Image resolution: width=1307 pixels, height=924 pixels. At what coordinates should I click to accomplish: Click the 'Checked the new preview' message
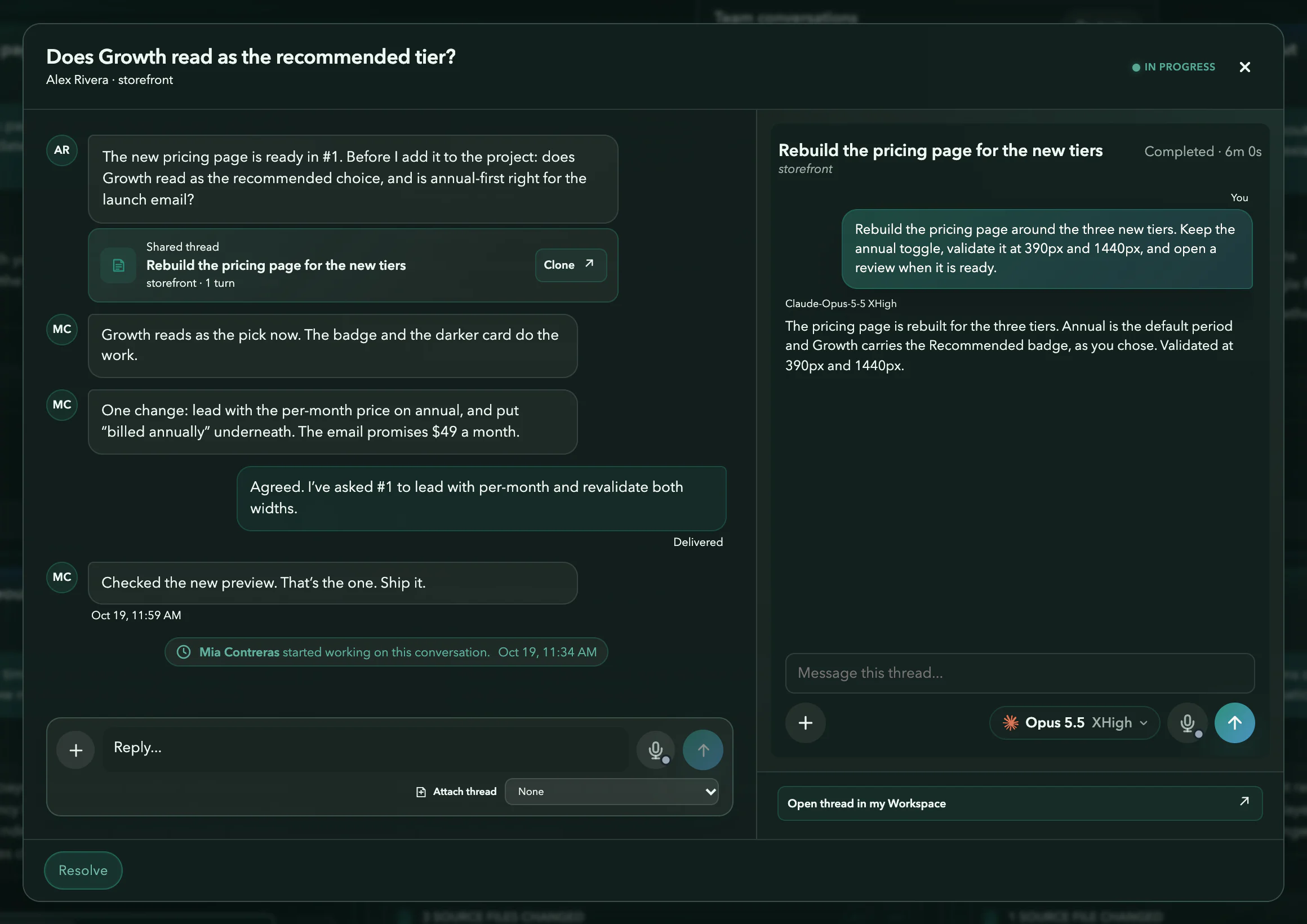[x=333, y=583]
